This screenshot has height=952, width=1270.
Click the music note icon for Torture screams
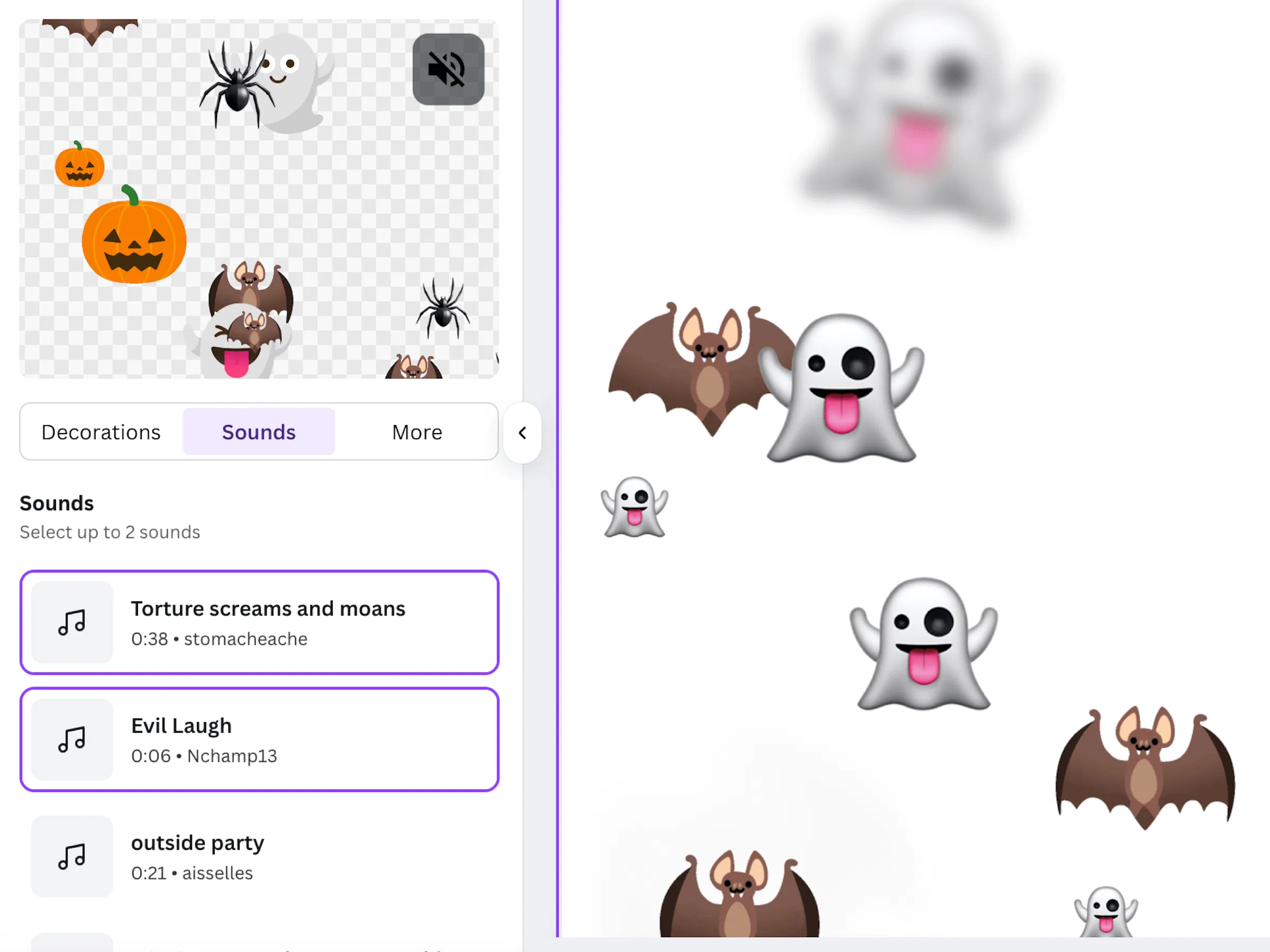pos(72,622)
